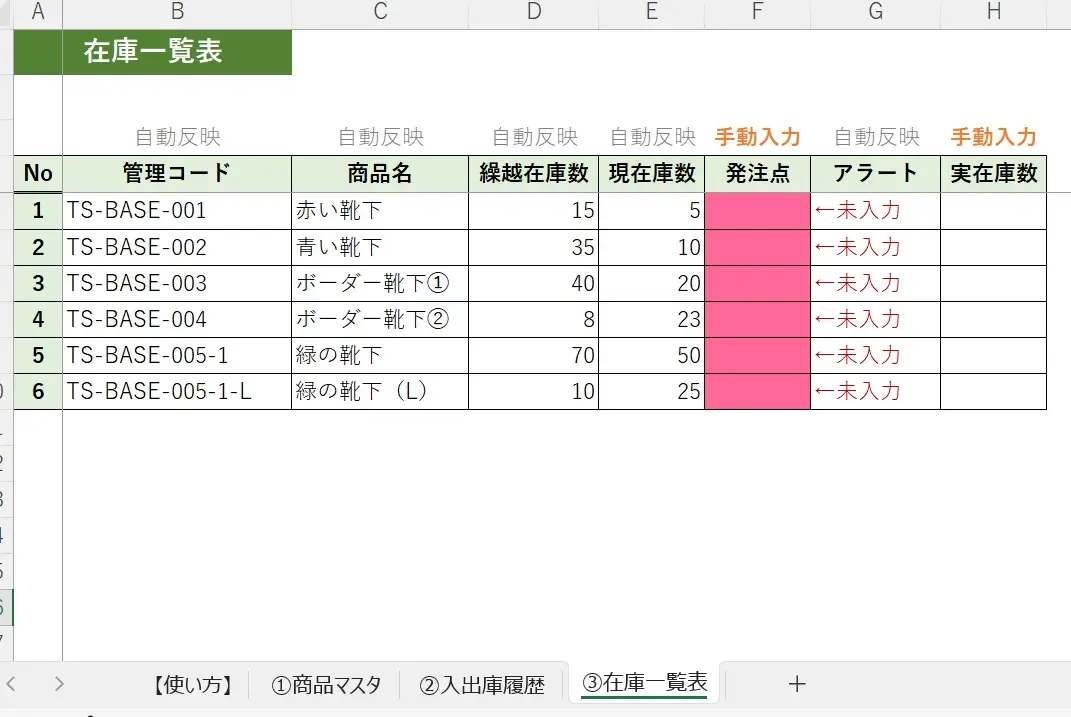Select the ボーダー靴下② product cell

tap(380, 320)
